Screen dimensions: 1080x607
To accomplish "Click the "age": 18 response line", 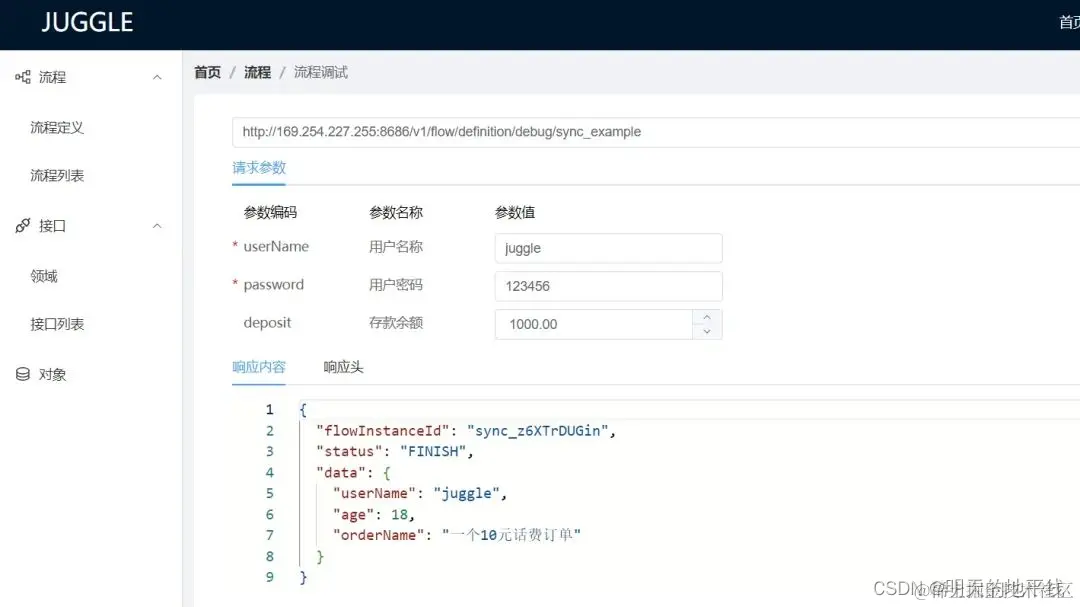I will [373, 515].
